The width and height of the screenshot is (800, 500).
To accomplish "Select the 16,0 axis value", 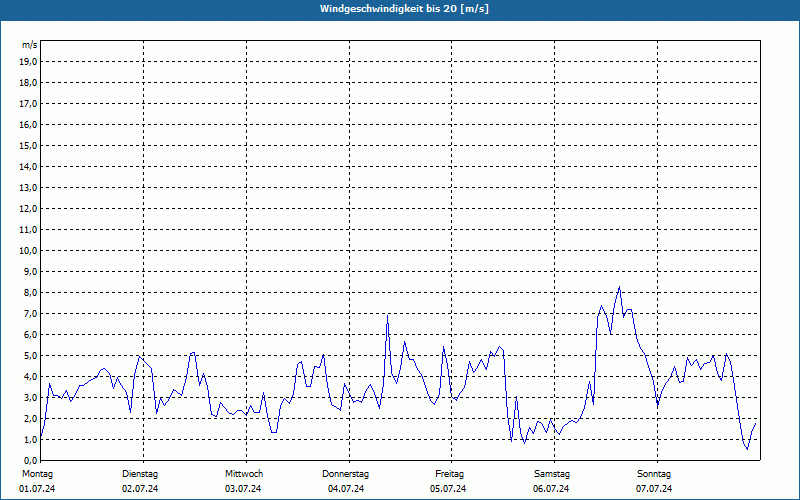I will (x=28, y=124).
